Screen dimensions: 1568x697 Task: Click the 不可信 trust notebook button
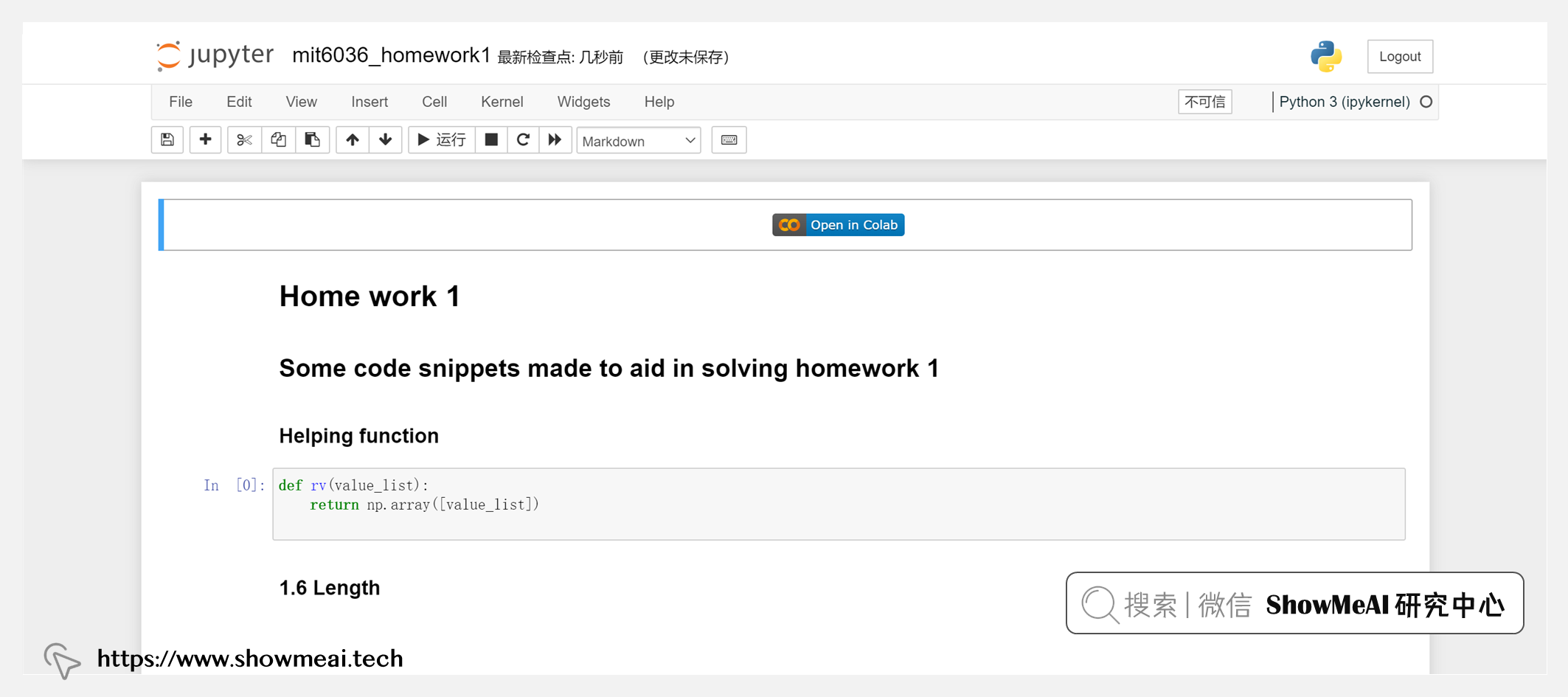[1204, 102]
